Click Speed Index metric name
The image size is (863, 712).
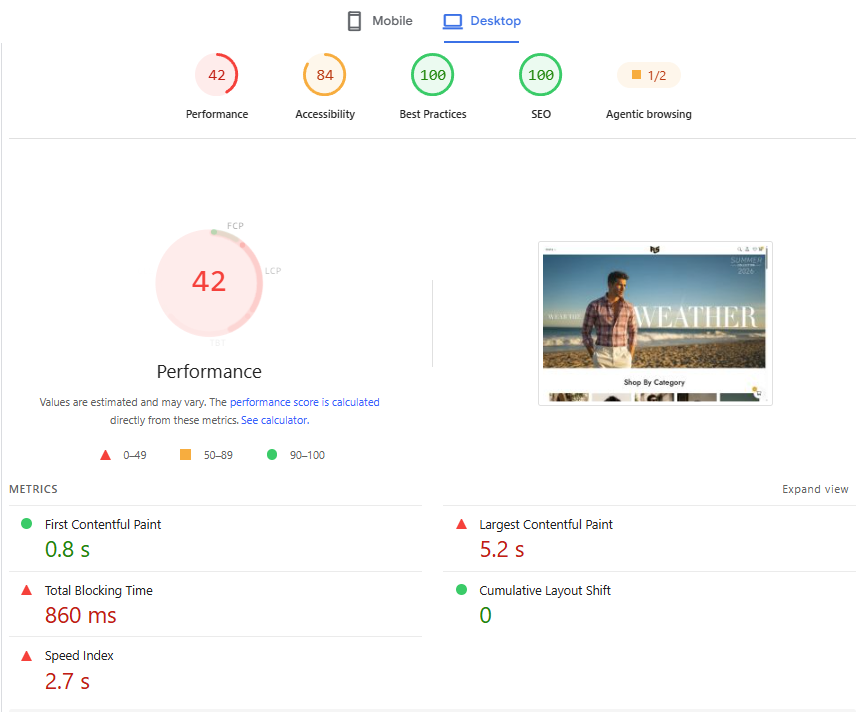[79, 656]
